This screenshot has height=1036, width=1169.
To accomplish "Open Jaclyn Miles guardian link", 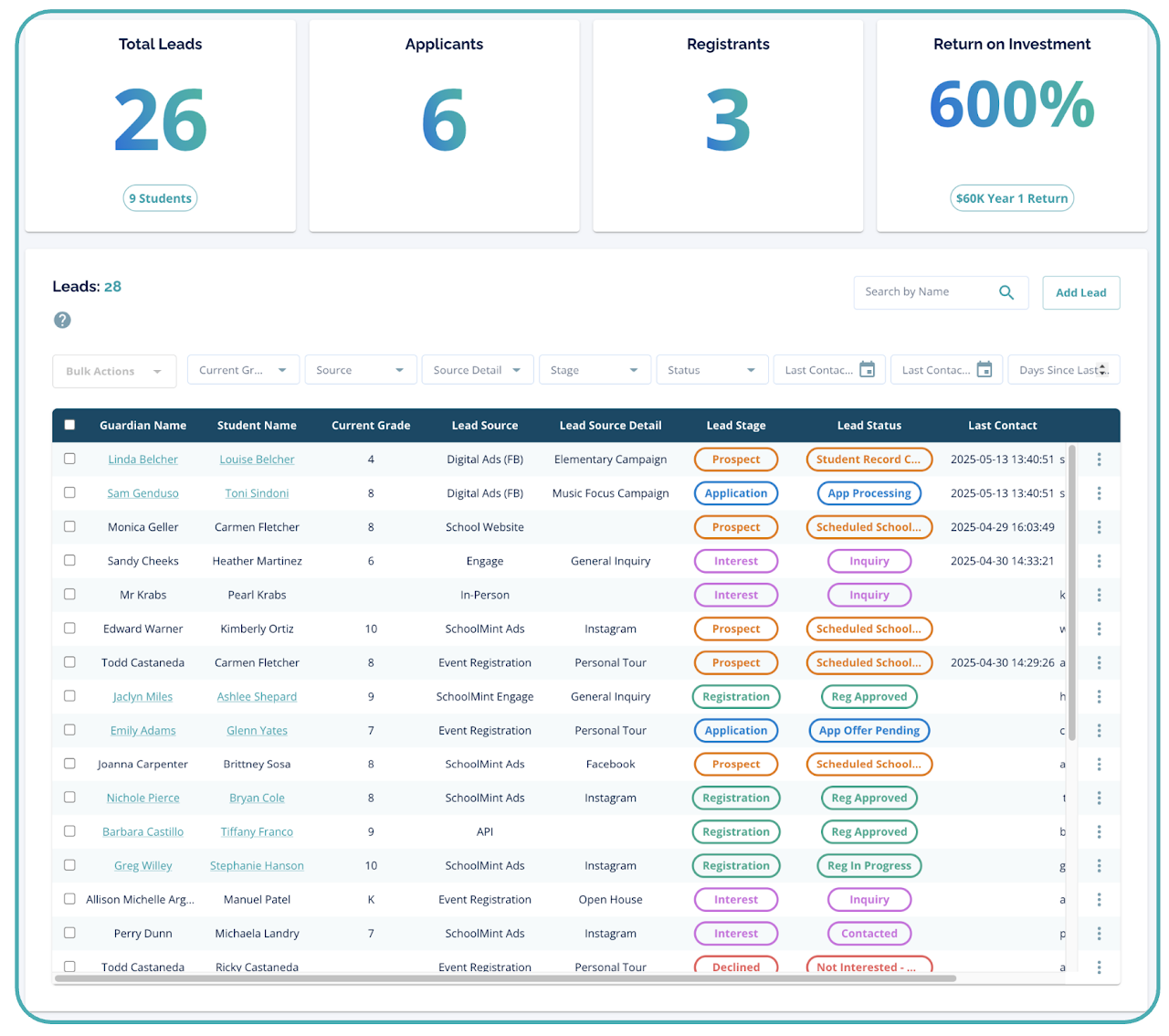I will tap(142, 696).
